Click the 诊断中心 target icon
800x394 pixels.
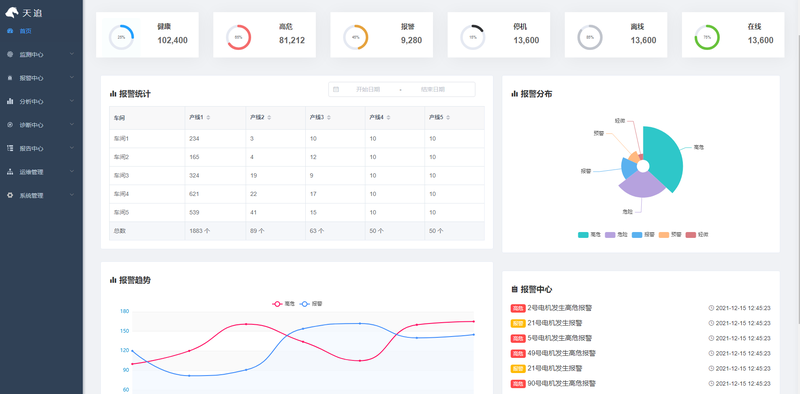(10, 125)
